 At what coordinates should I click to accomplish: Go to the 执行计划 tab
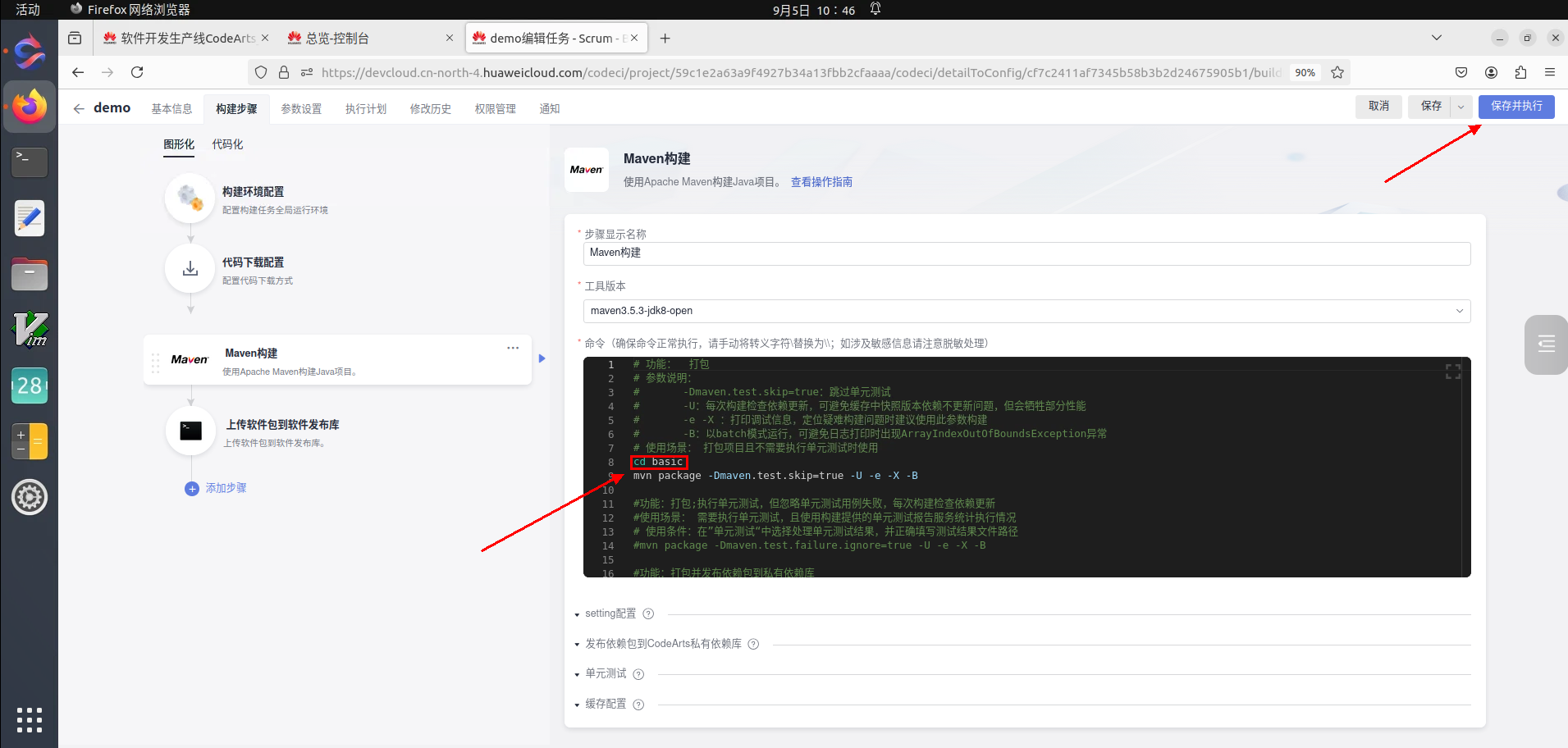[x=366, y=108]
